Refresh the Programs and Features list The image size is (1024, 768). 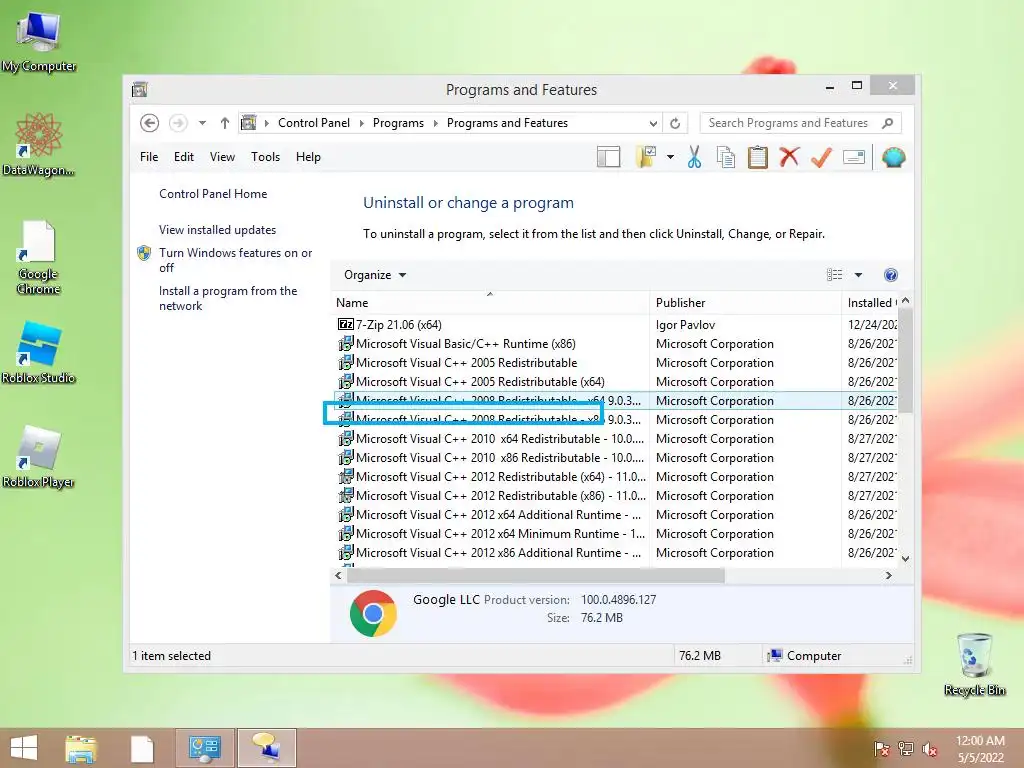675,123
